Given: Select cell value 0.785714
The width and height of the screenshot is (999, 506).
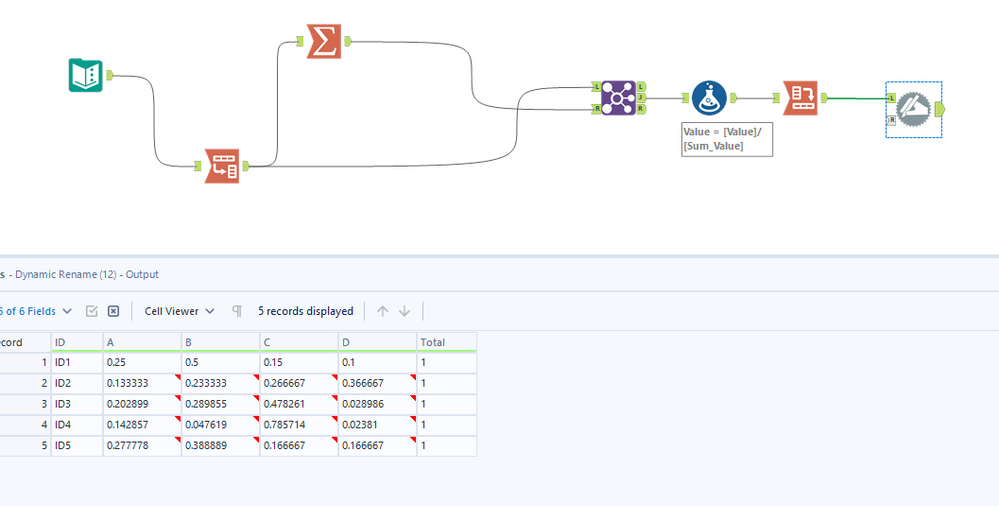Looking at the screenshot, I should point(299,425).
